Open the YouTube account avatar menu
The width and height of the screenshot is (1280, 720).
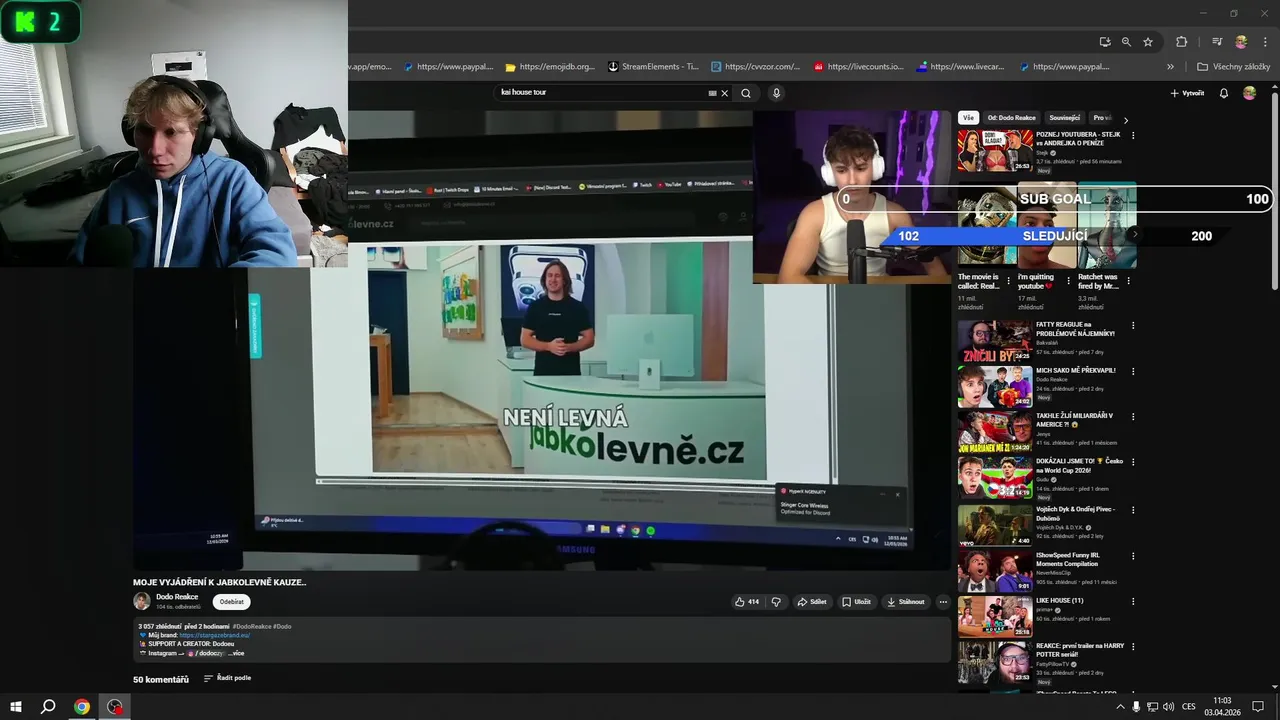click(1249, 93)
